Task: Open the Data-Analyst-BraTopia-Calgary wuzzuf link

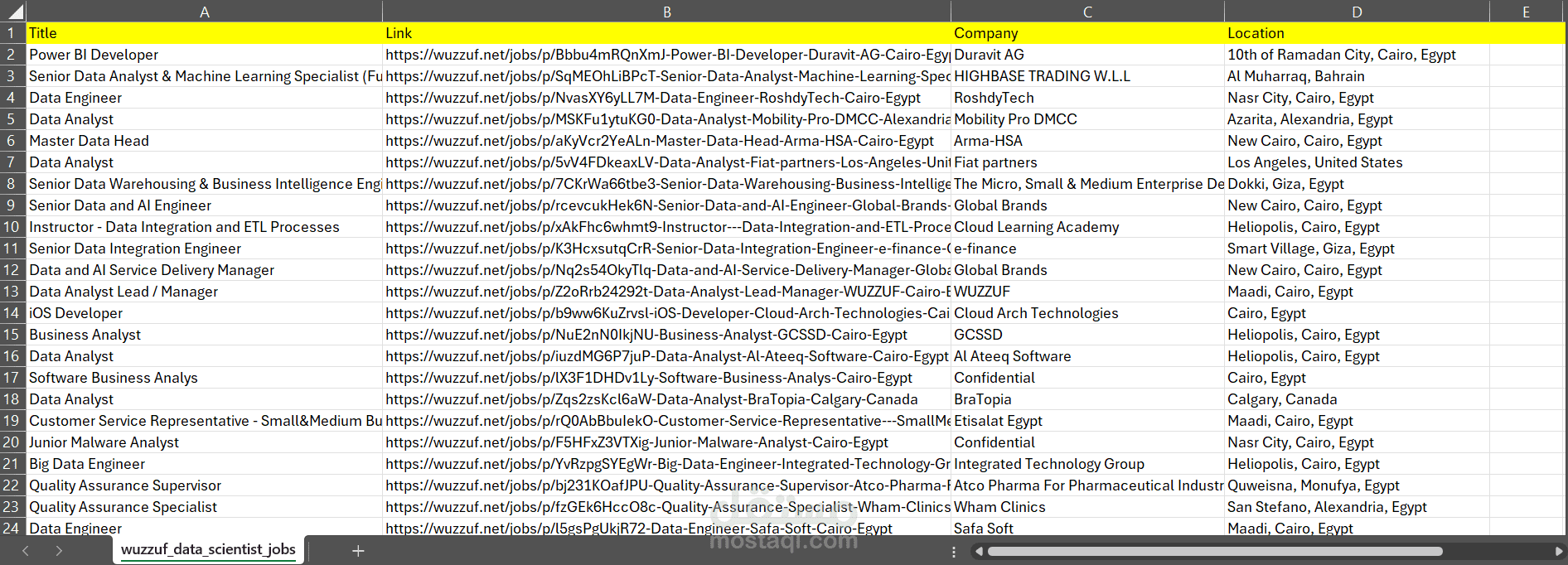Action: pyautogui.click(x=667, y=399)
